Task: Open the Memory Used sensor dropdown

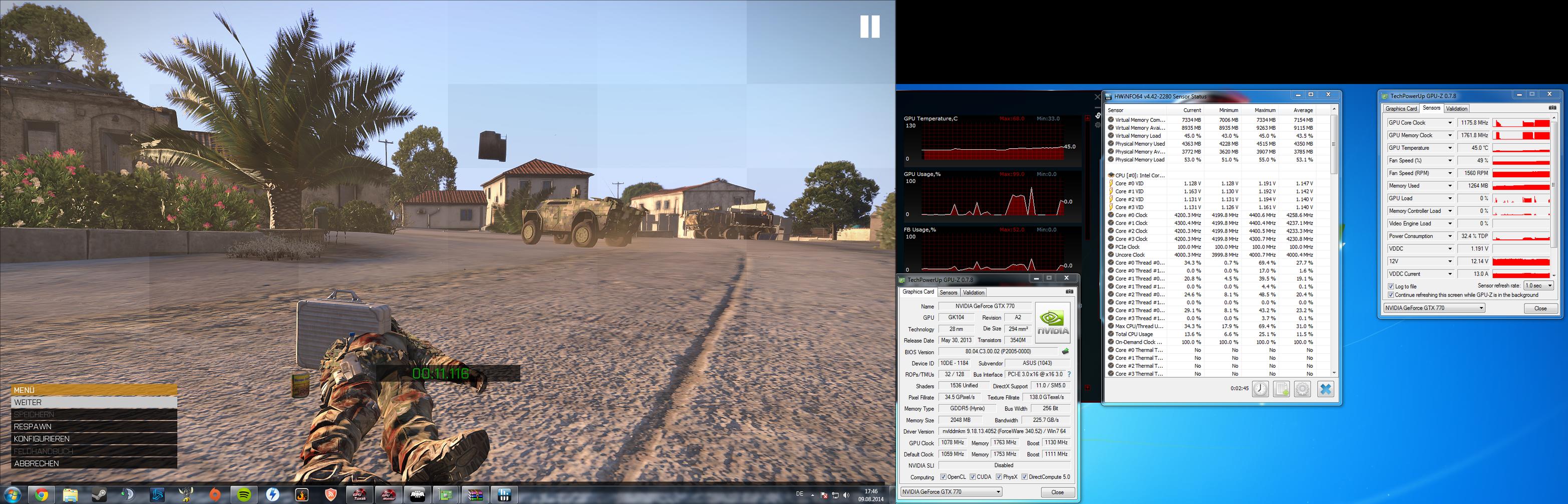Action: [x=1449, y=186]
